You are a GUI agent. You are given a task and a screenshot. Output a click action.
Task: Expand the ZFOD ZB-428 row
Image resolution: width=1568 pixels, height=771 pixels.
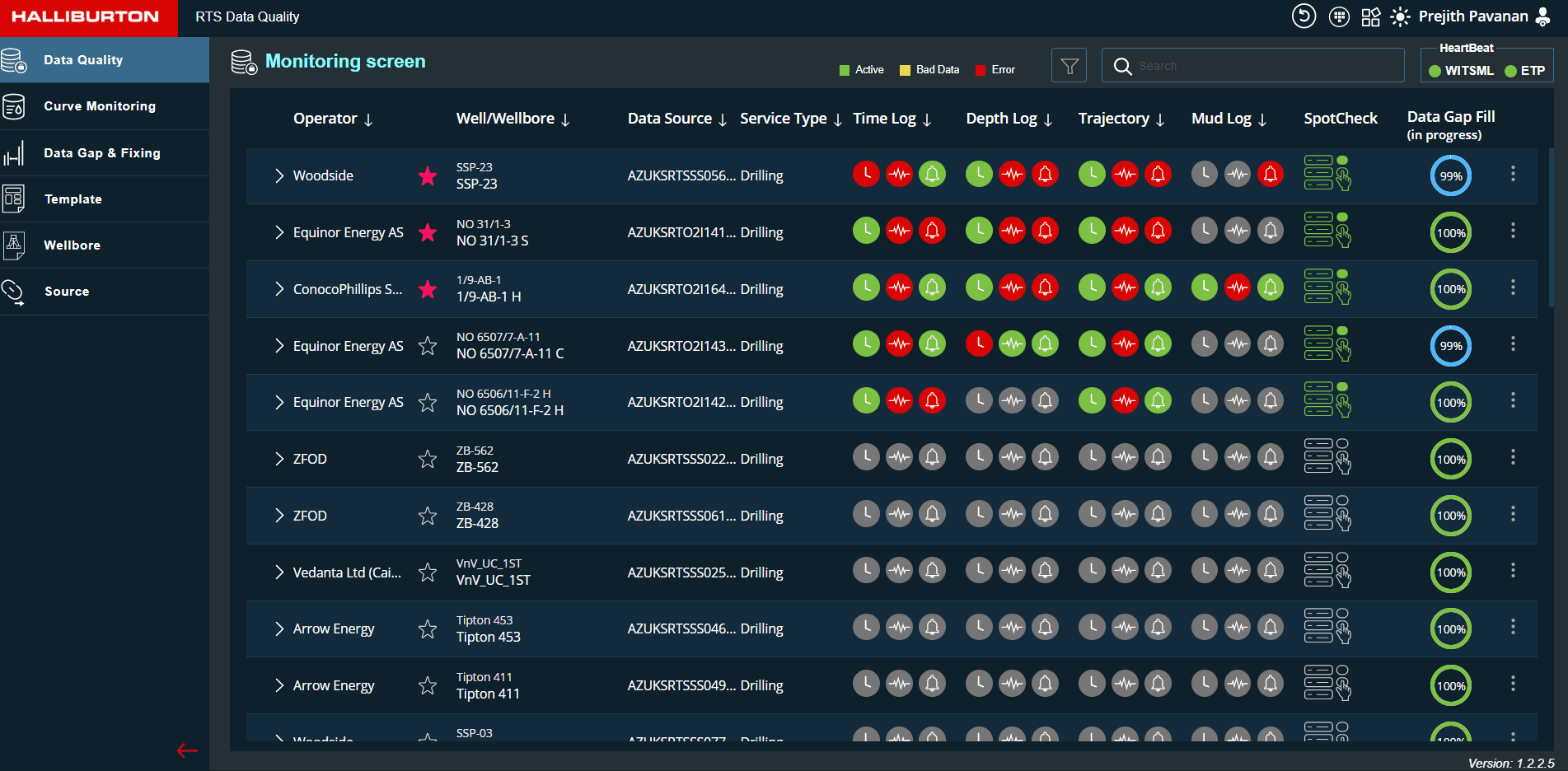(279, 516)
